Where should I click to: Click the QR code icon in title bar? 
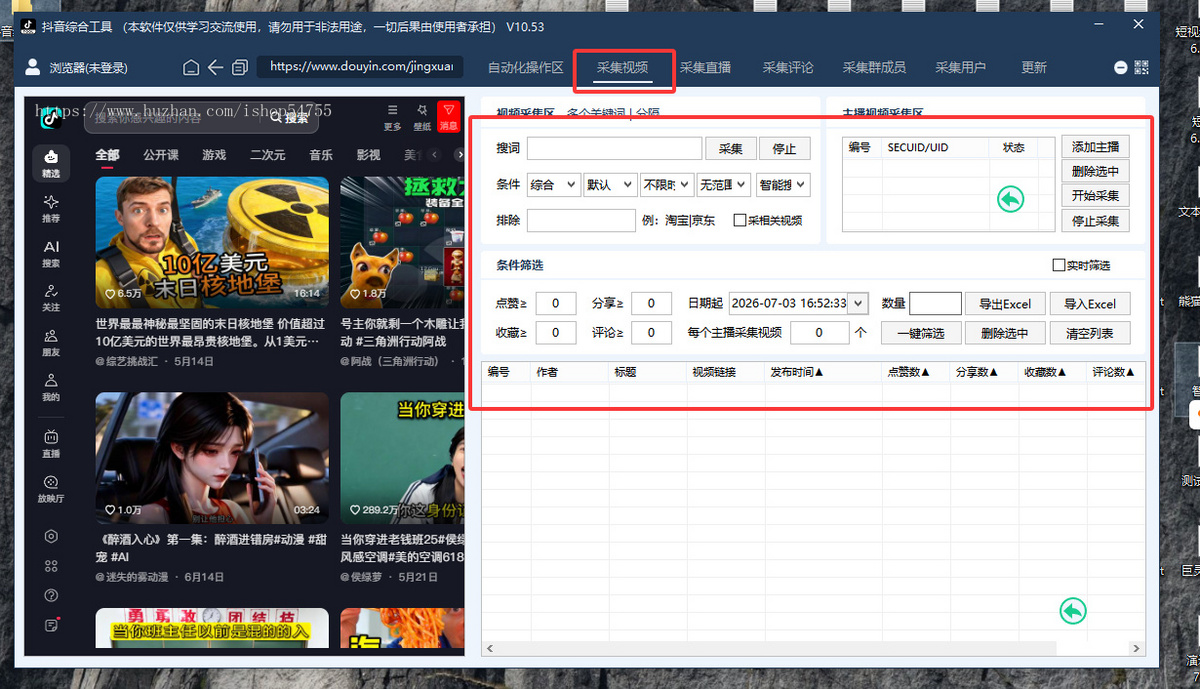point(1142,68)
